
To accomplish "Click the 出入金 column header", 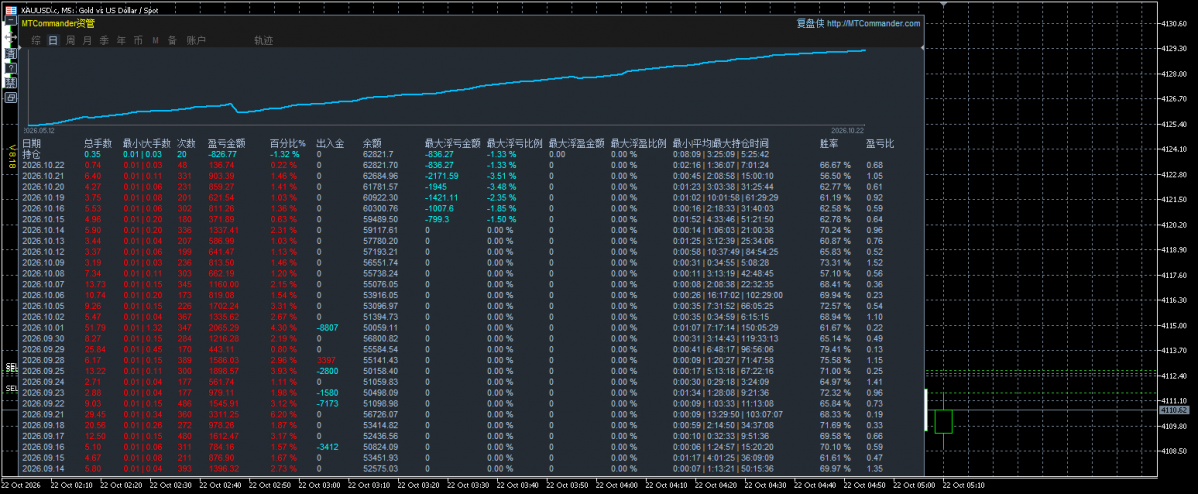I will tap(330, 143).
